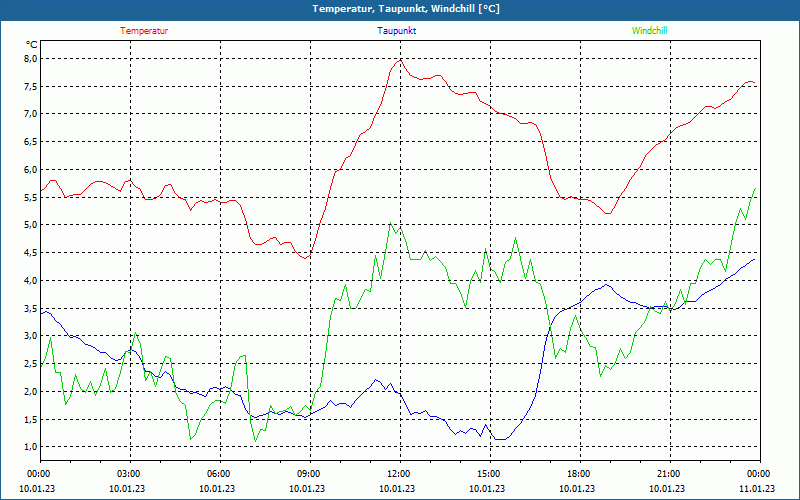The image size is (800, 500).
Task: Select the 1,0 value on the y-axis
Action: 30,447
